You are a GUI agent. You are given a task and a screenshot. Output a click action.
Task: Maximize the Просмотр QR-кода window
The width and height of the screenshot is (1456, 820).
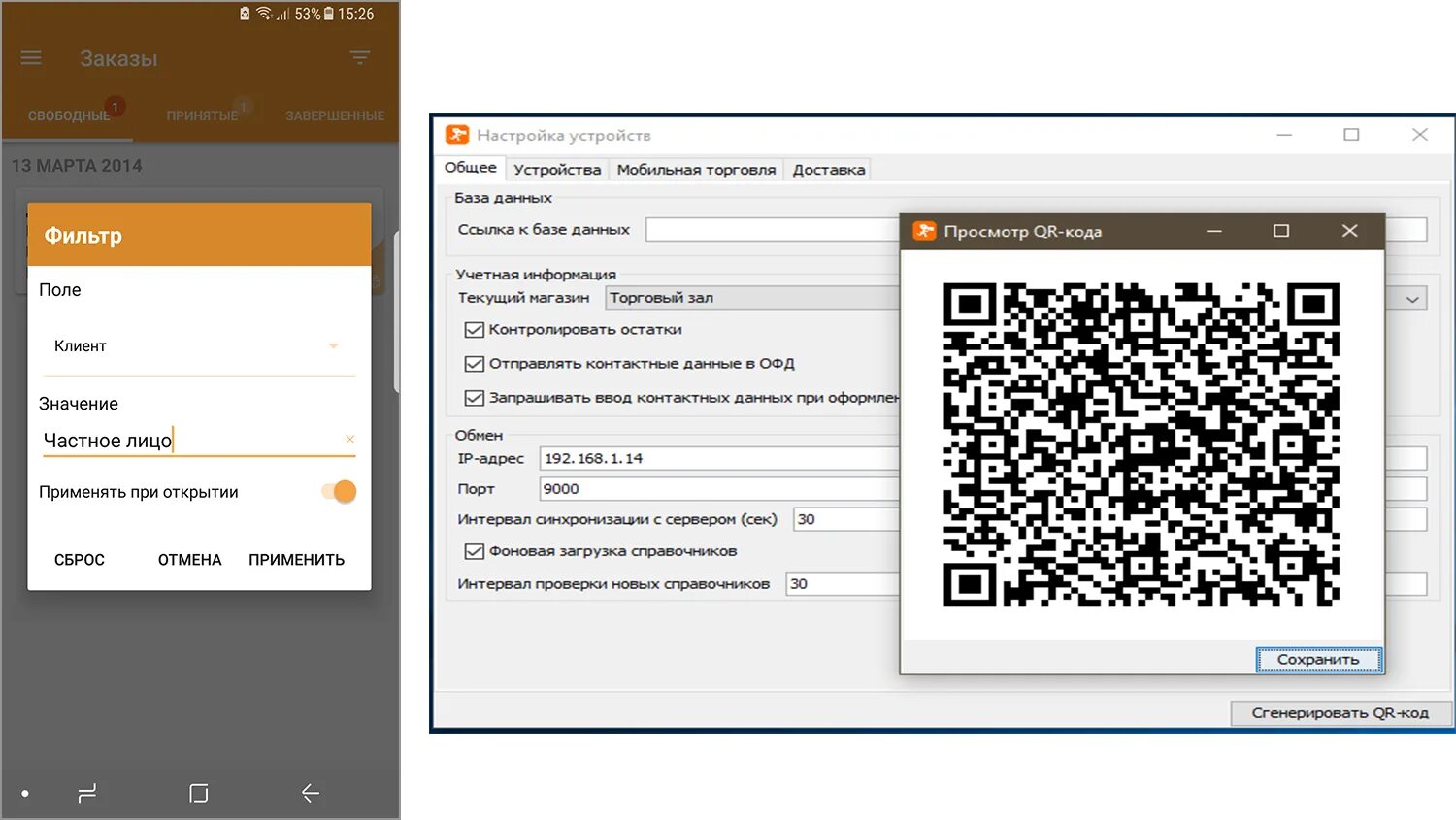(1281, 231)
